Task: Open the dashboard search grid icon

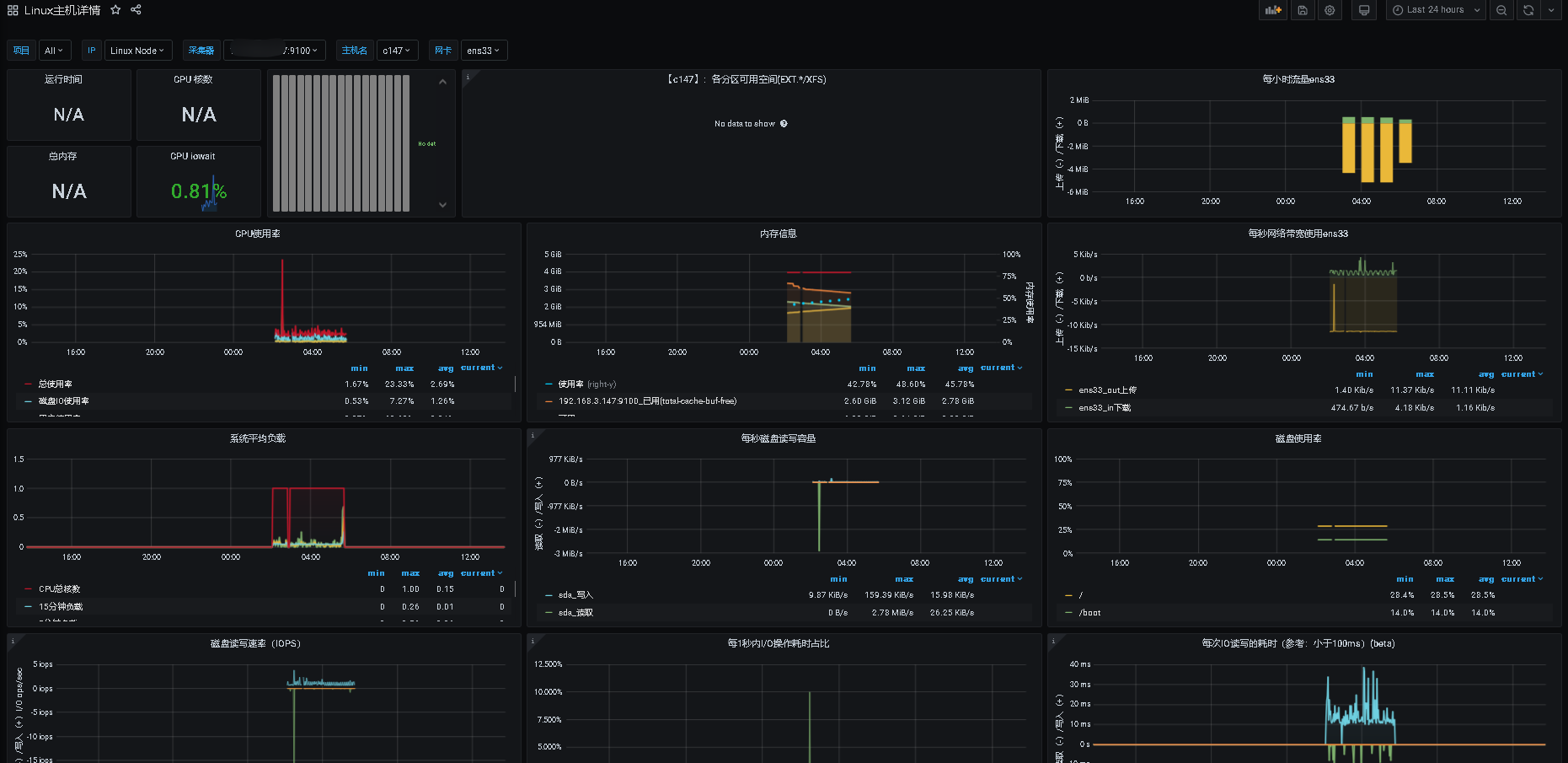Action: [13, 10]
